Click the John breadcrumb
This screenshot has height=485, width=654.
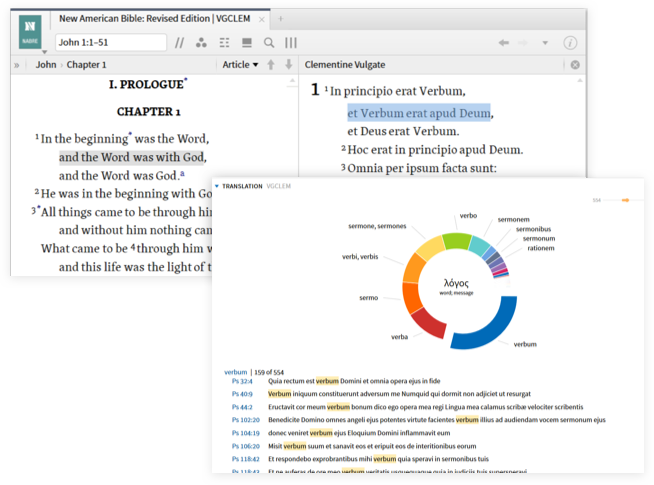click(46, 65)
